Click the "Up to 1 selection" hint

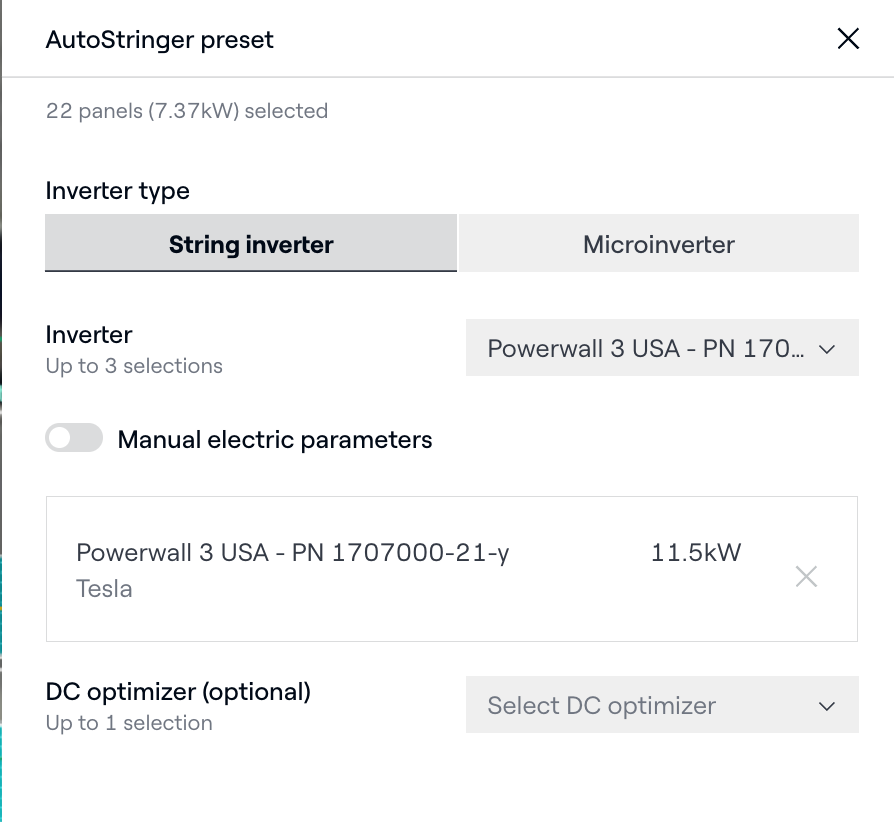[129, 723]
